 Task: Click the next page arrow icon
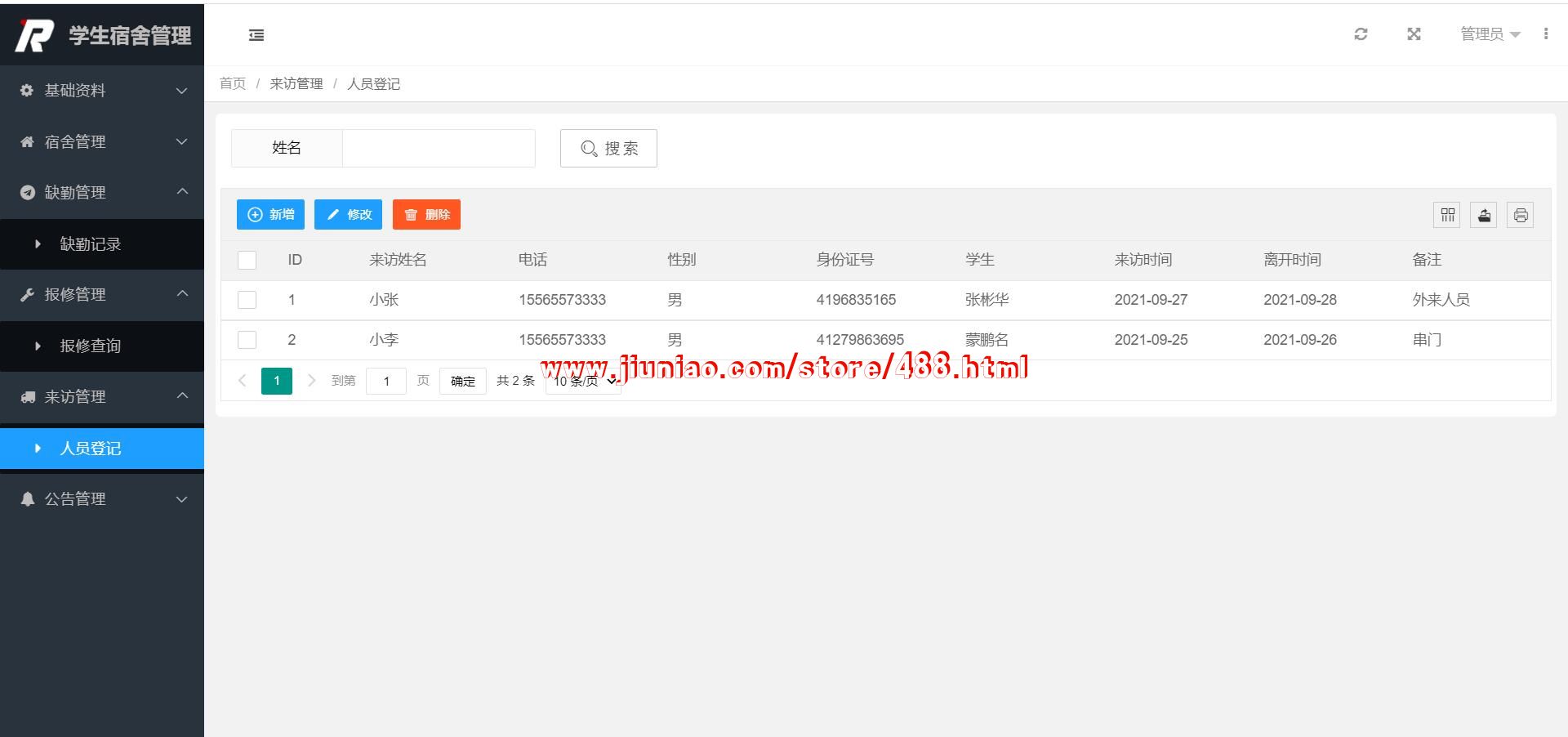point(311,381)
